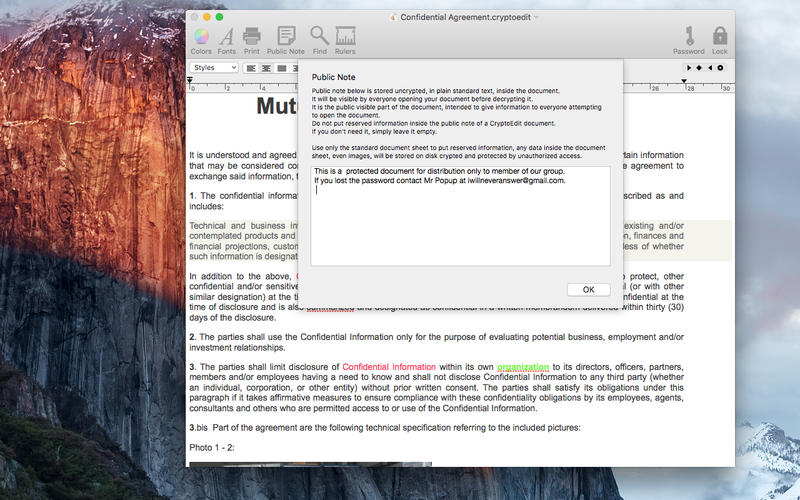Click '3.bis' paragraph heading text

click(198, 428)
